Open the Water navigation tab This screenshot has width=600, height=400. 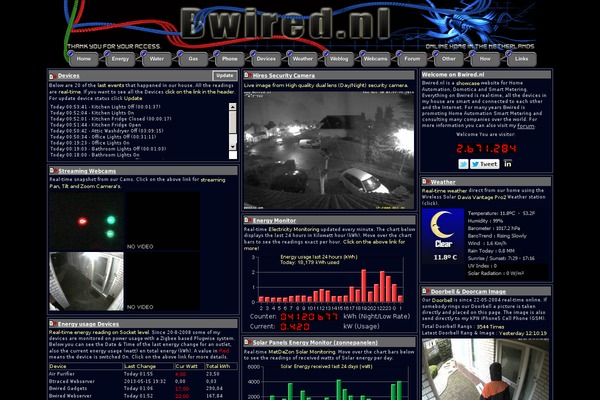(x=157, y=59)
